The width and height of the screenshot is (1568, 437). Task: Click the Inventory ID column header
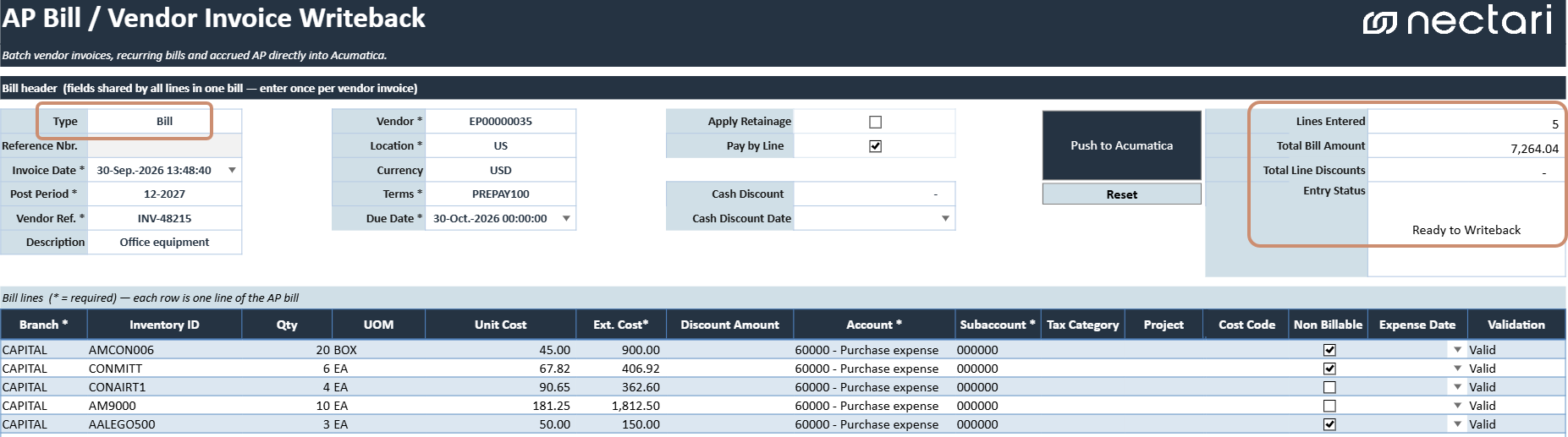[164, 325]
